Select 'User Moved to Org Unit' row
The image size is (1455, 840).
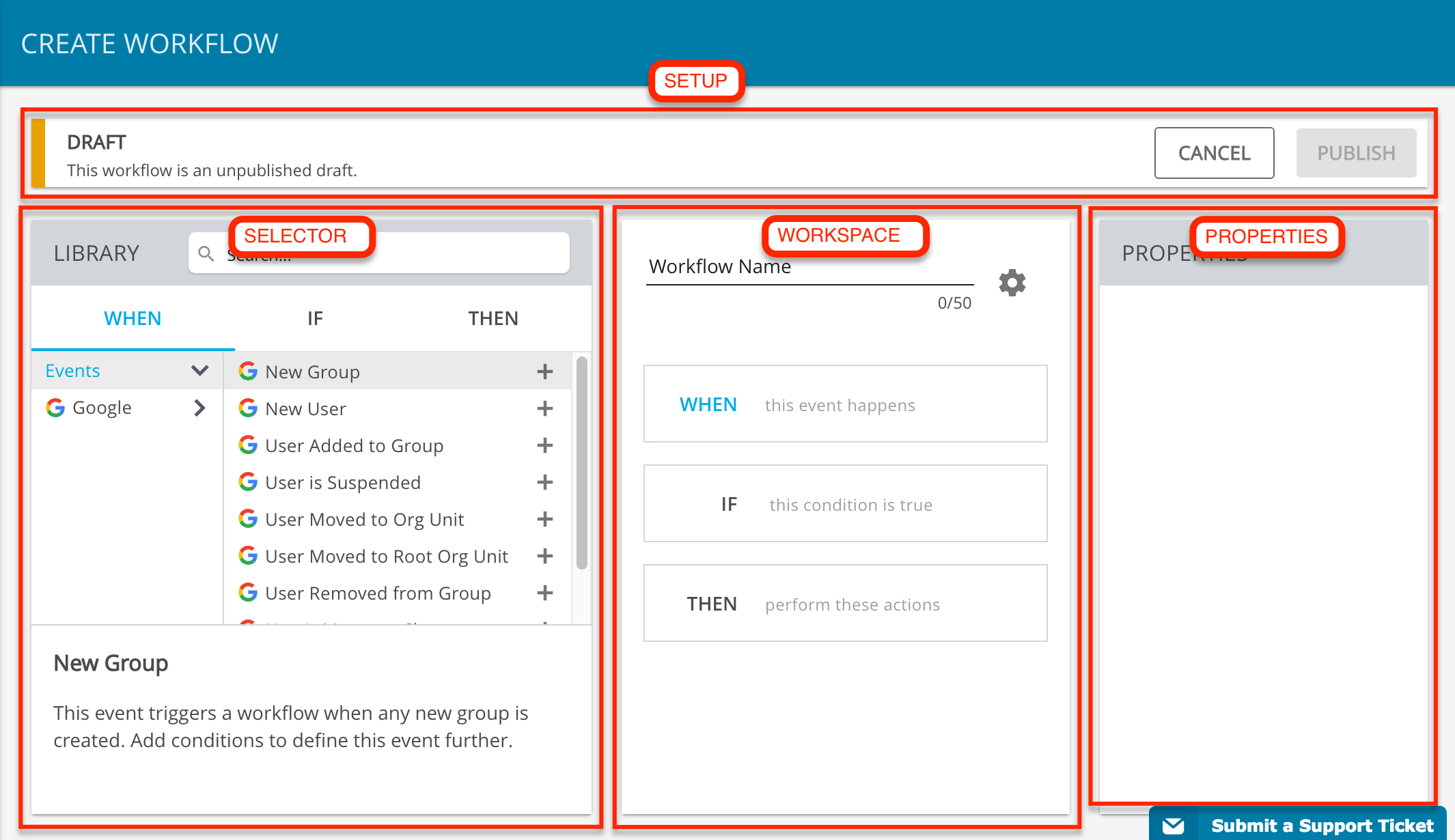[398, 519]
